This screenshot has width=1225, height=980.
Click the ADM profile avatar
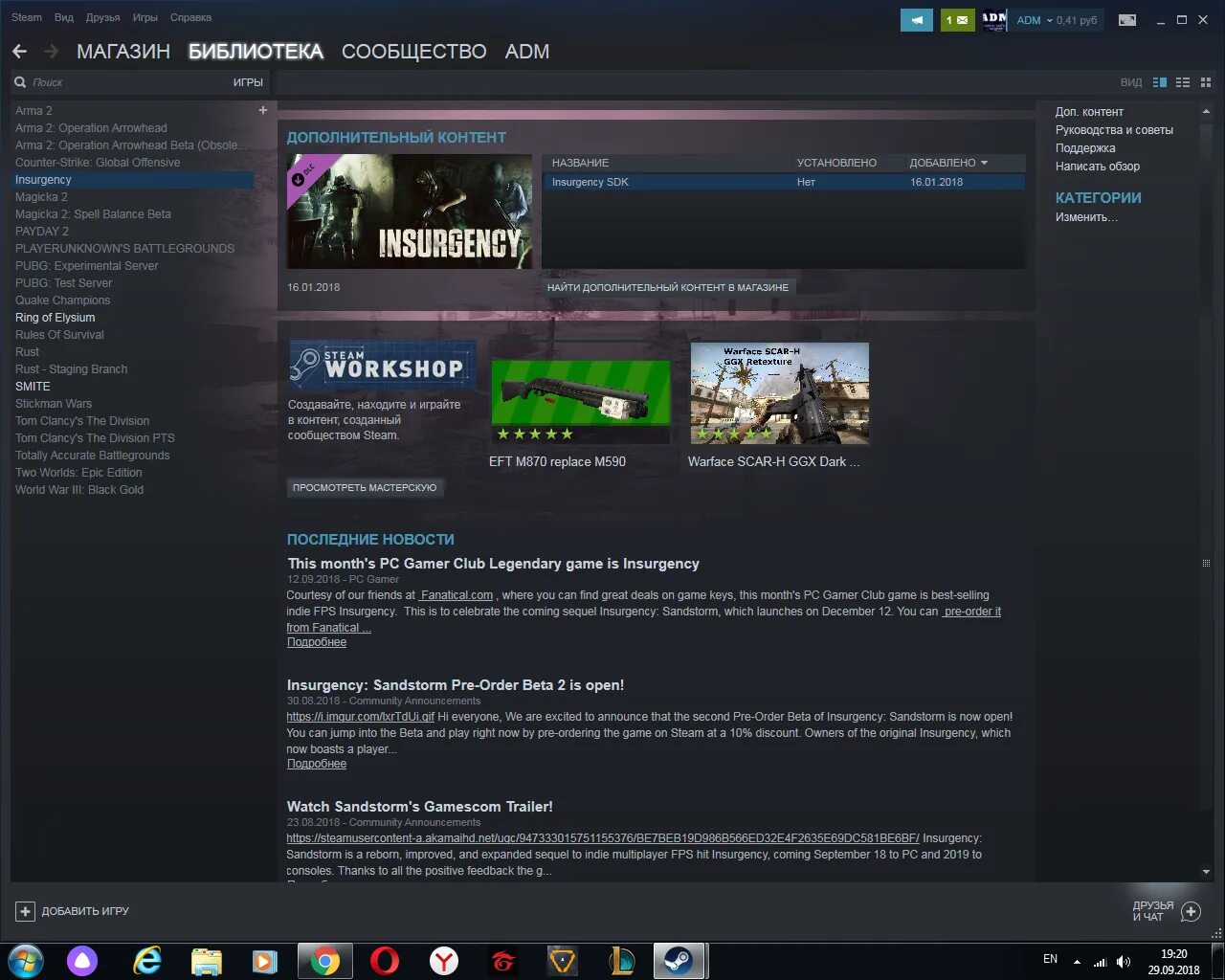[994, 19]
